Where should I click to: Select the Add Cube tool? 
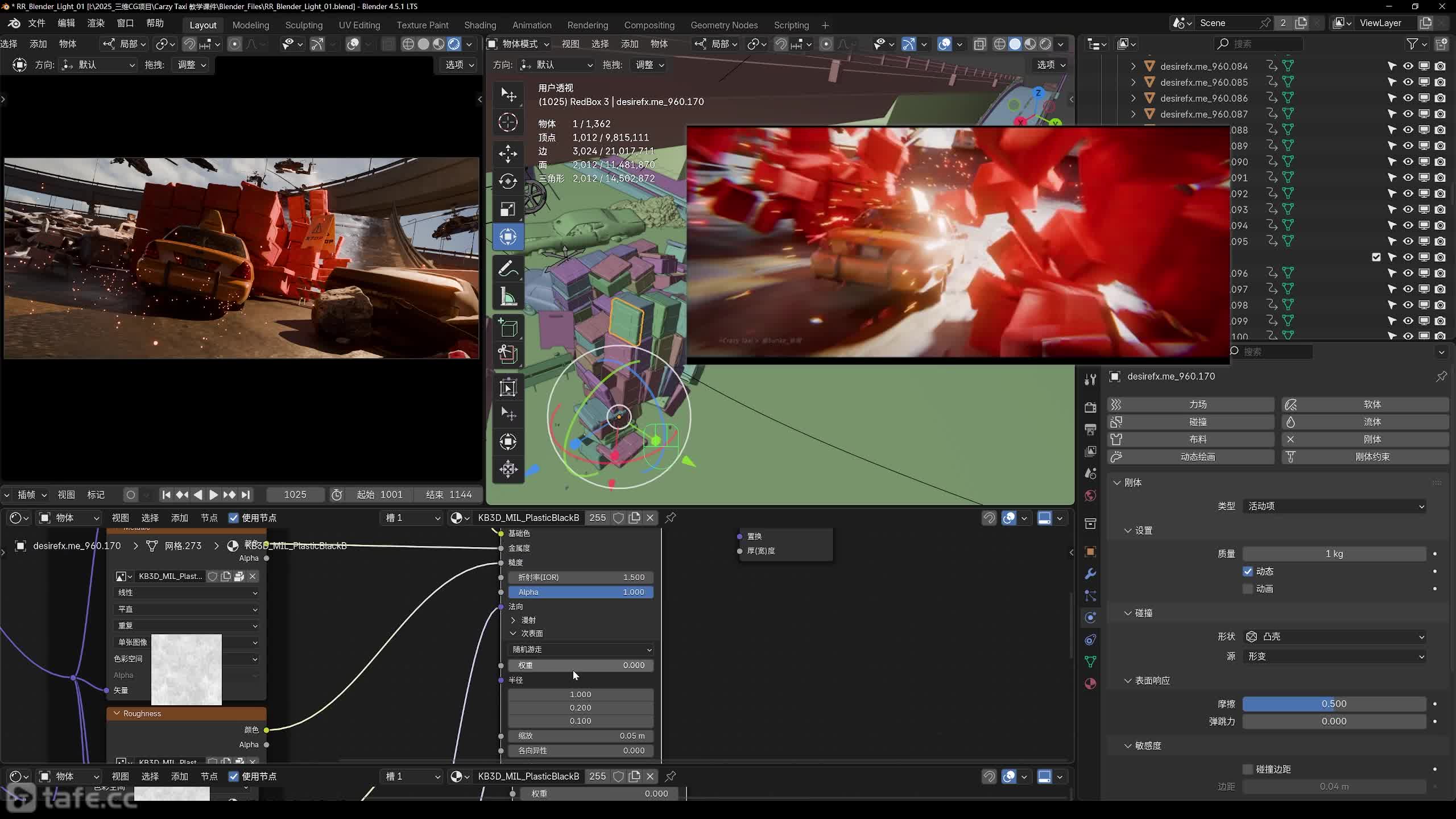pyautogui.click(x=508, y=328)
